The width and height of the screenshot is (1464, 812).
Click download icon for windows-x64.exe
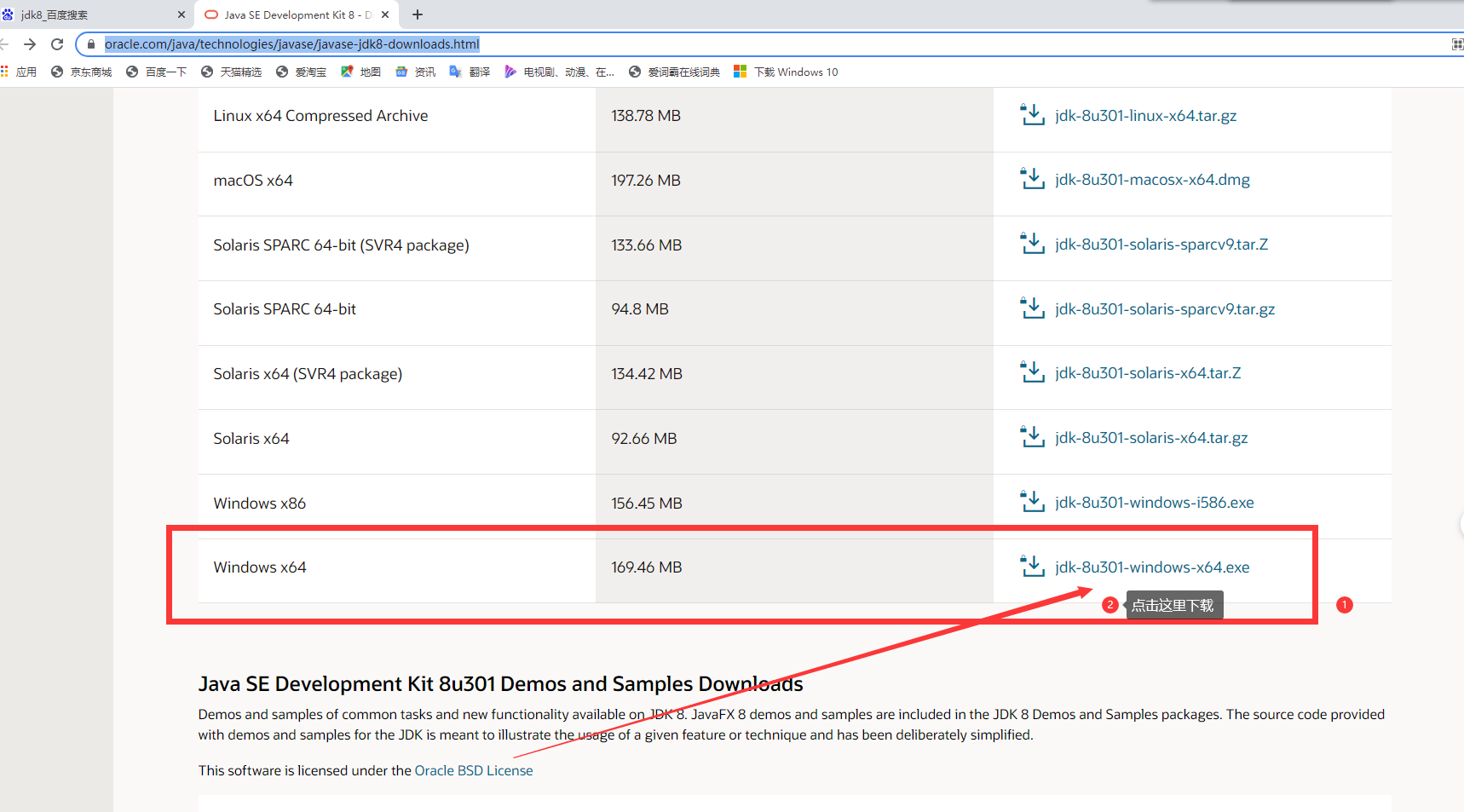point(1032,567)
